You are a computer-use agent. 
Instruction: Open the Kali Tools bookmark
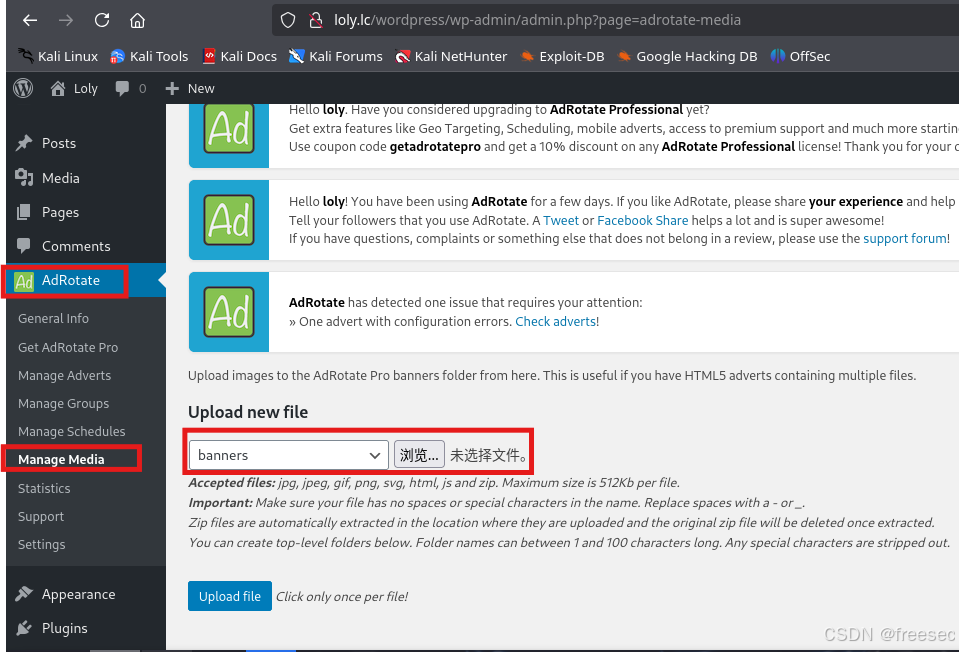149,56
